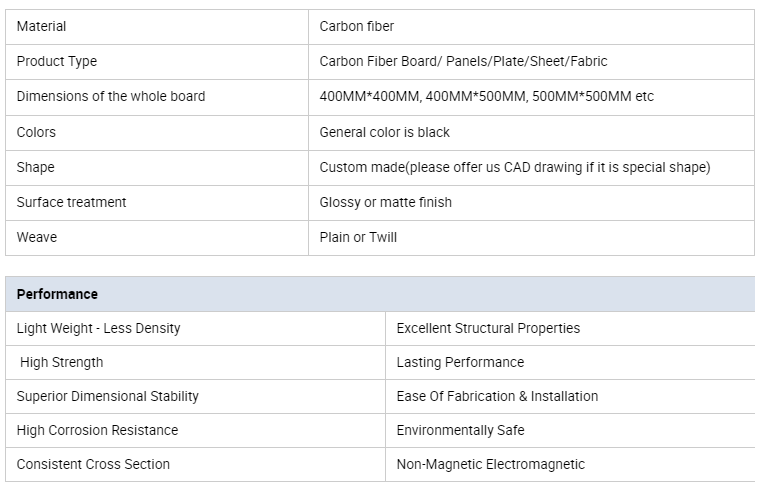
Task: Click the Performance table header
Action: [380, 294]
